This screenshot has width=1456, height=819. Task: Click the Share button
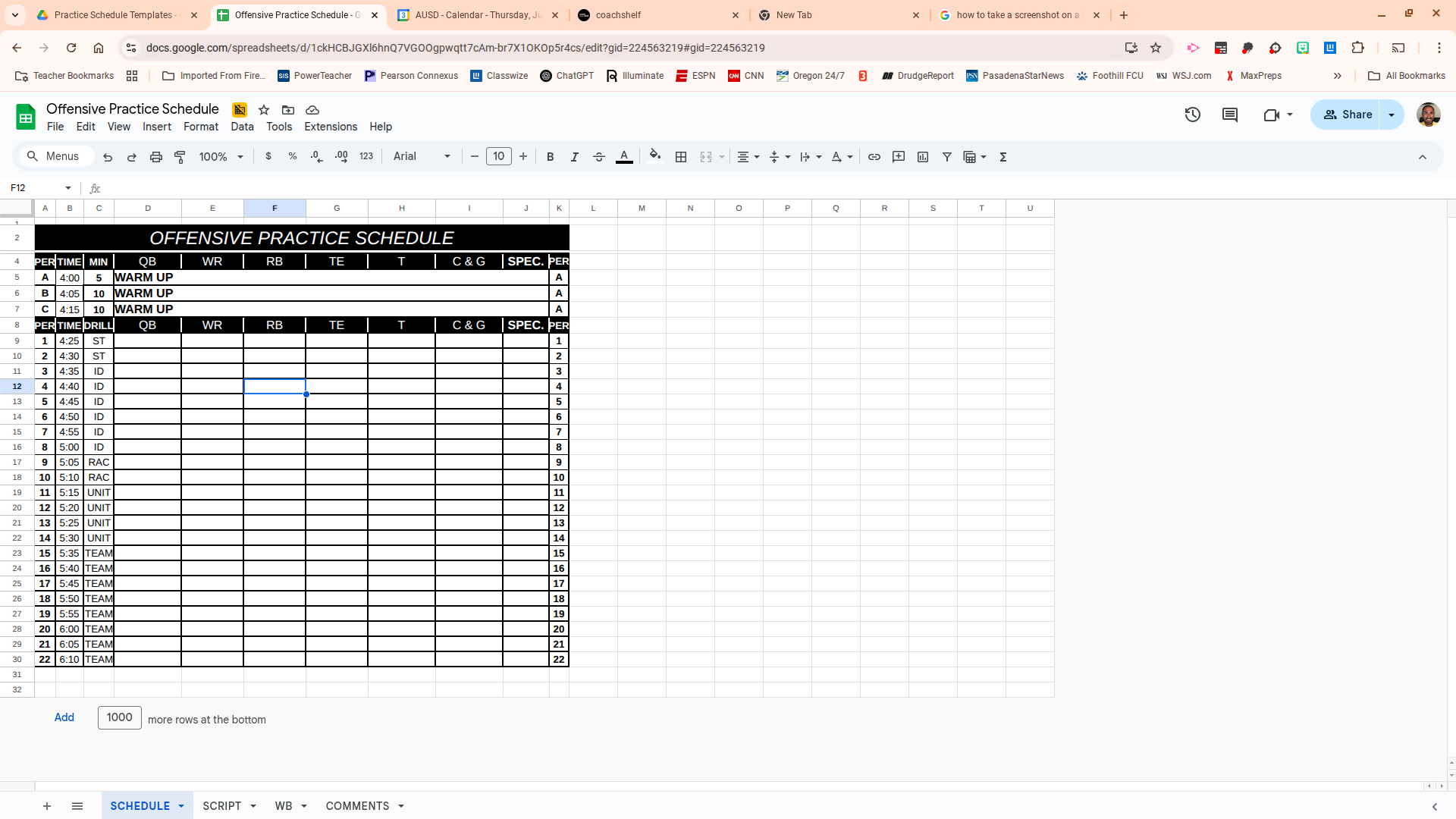(1347, 115)
